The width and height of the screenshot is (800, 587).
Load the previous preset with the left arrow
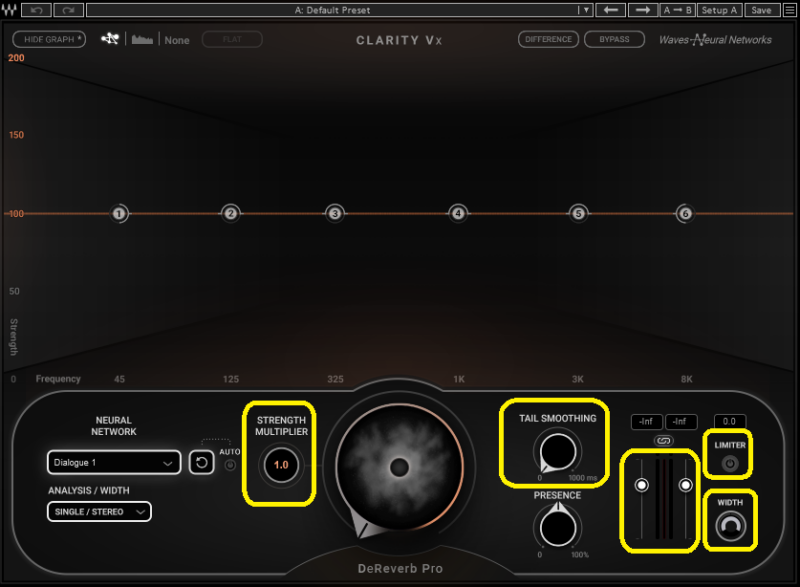click(x=611, y=10)
